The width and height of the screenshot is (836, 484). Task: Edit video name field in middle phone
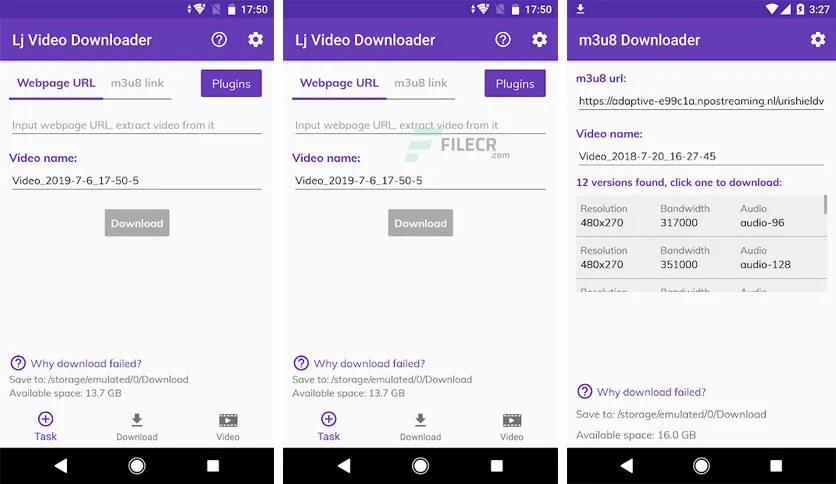(x=420, y=181)
